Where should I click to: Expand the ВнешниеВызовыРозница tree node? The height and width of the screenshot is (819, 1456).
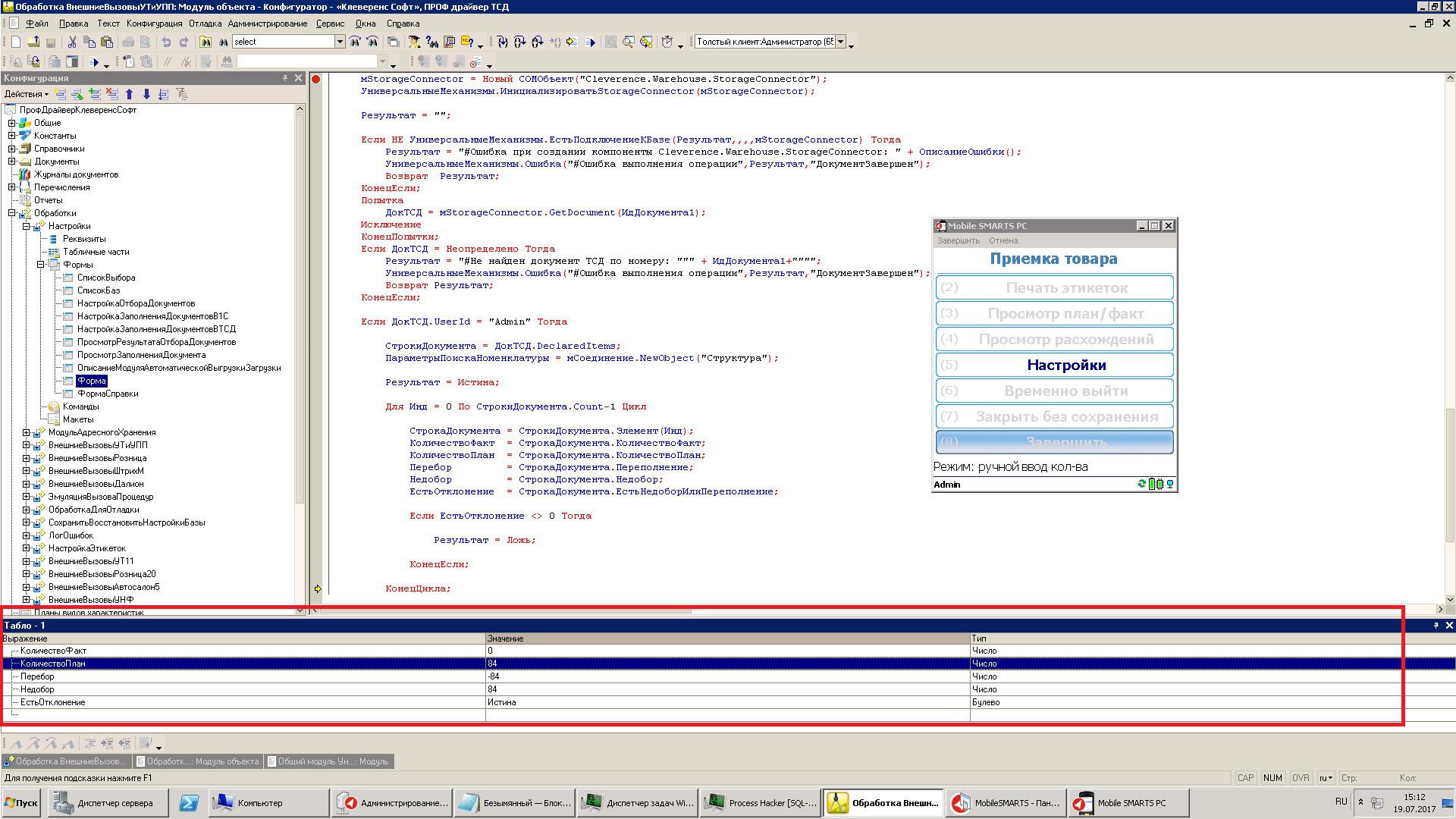pos(27,458)
